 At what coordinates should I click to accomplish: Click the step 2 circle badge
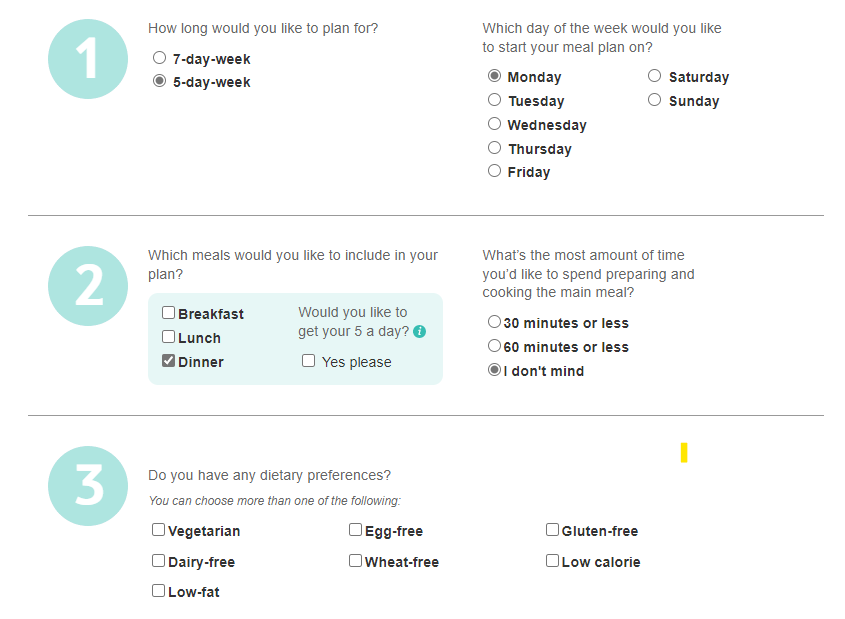(x=87, y=286)
